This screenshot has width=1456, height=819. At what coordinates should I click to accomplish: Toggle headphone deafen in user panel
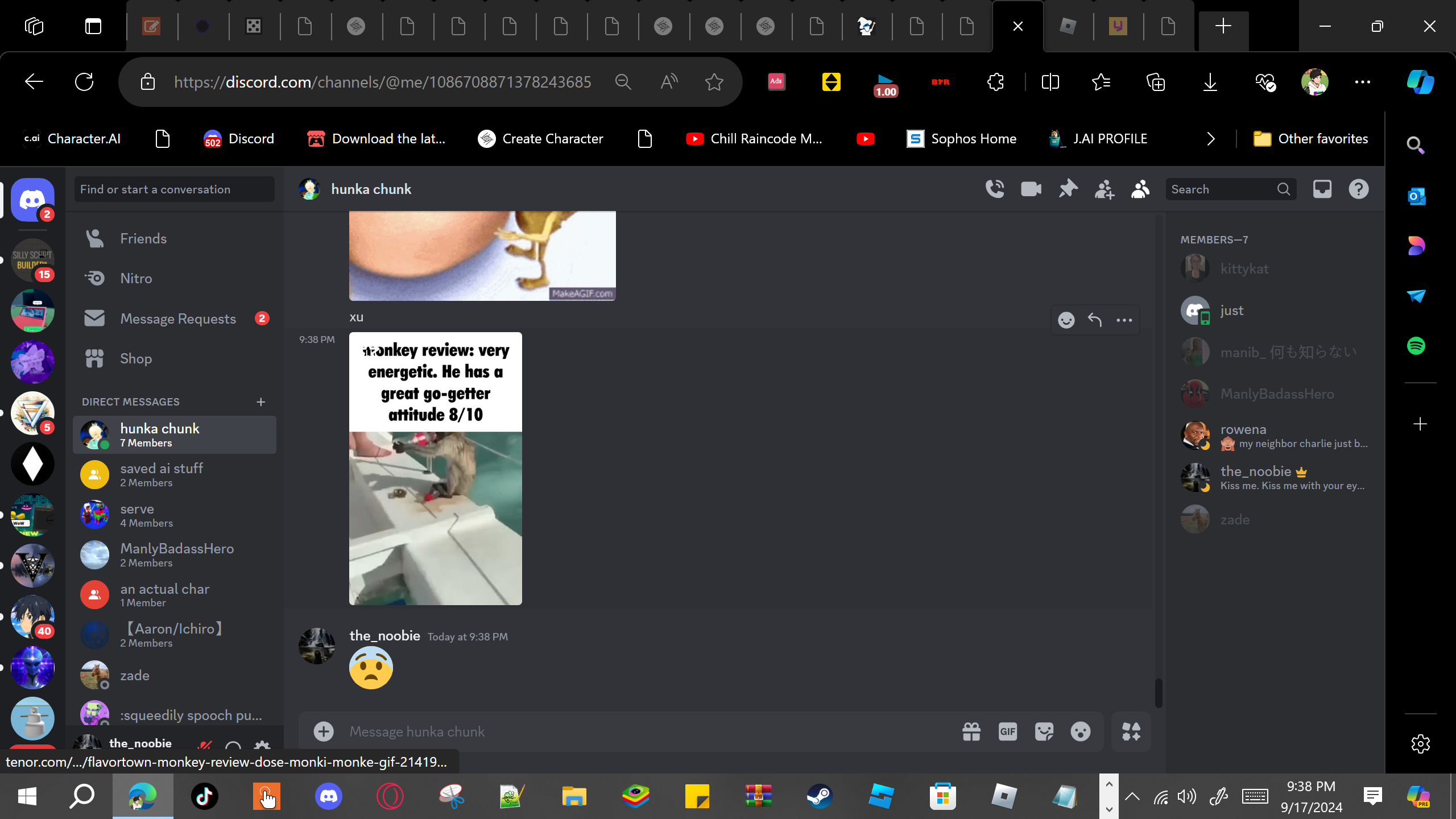click(233, 746)
